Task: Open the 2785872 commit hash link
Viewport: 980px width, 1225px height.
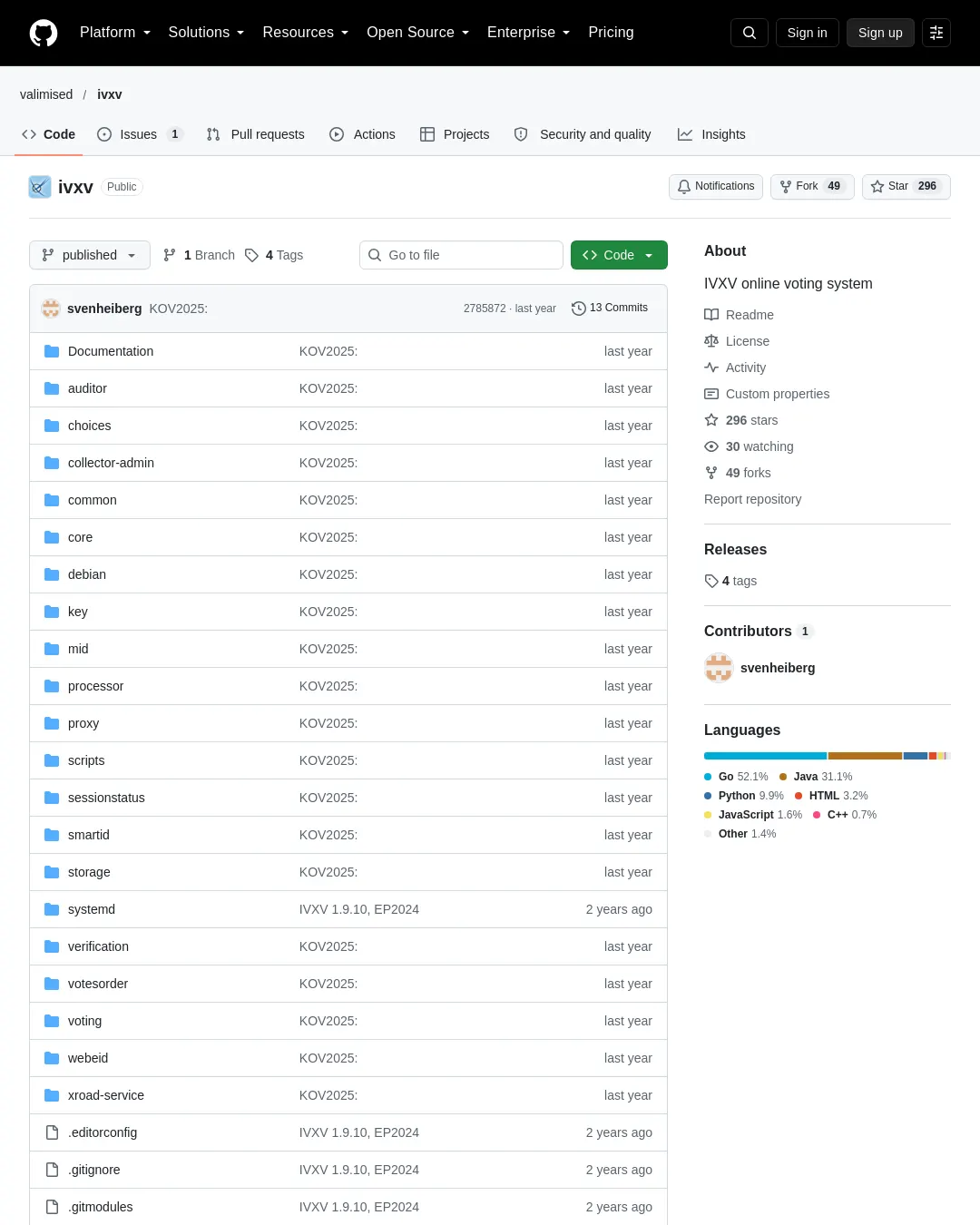Action: pyautogui.click(x=485, y=309)
